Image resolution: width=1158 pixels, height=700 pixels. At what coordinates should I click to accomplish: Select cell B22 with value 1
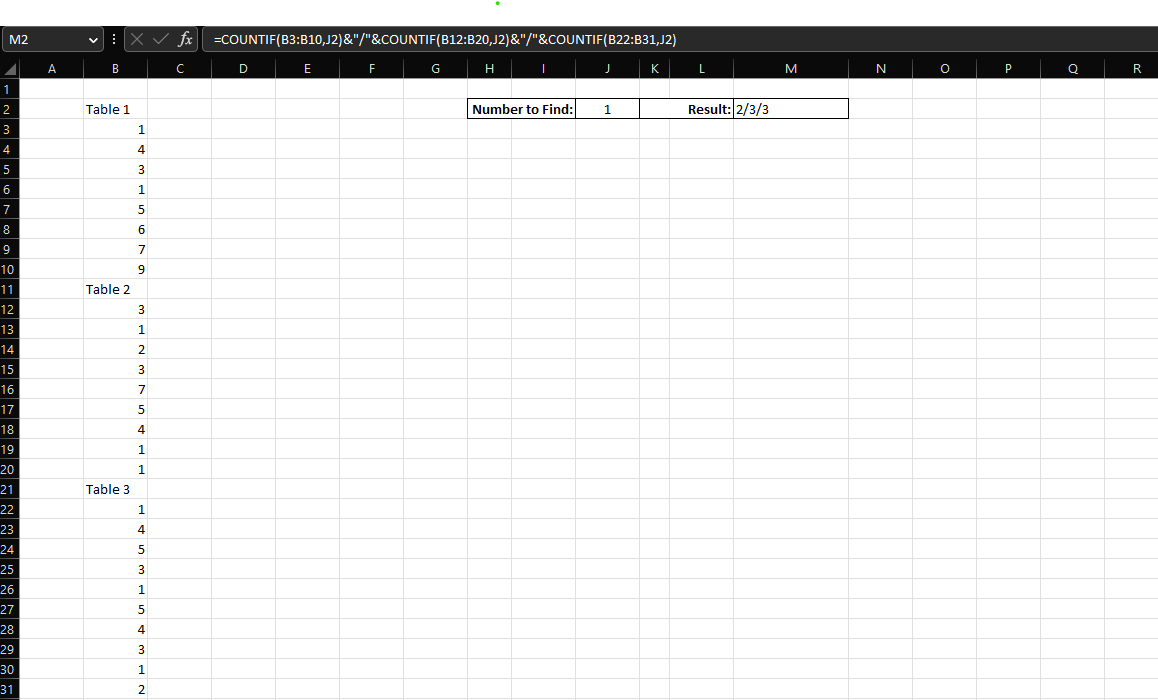click(x=115, y=509)
